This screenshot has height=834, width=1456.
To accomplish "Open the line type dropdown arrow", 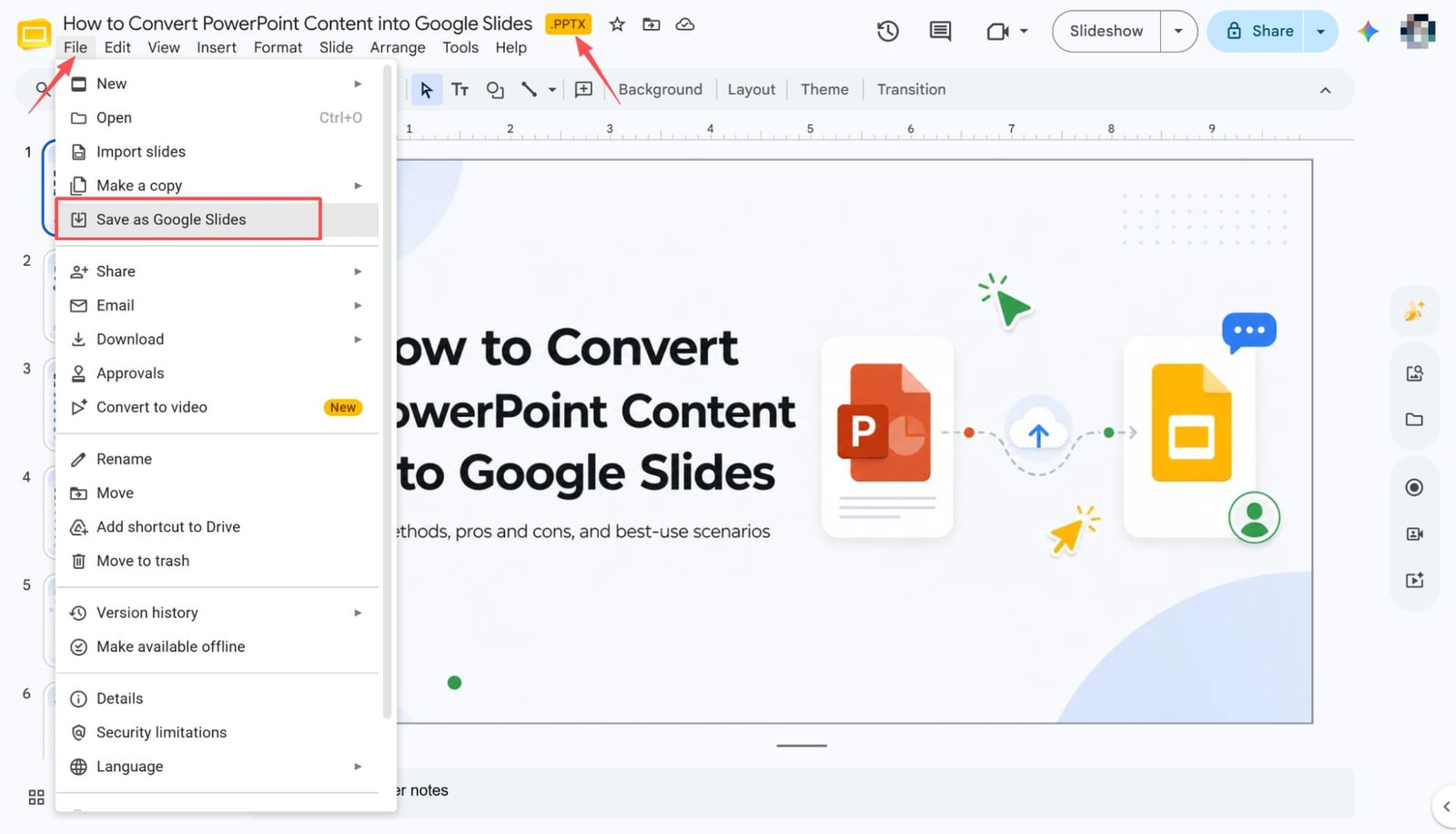I will tap(551, 89).
